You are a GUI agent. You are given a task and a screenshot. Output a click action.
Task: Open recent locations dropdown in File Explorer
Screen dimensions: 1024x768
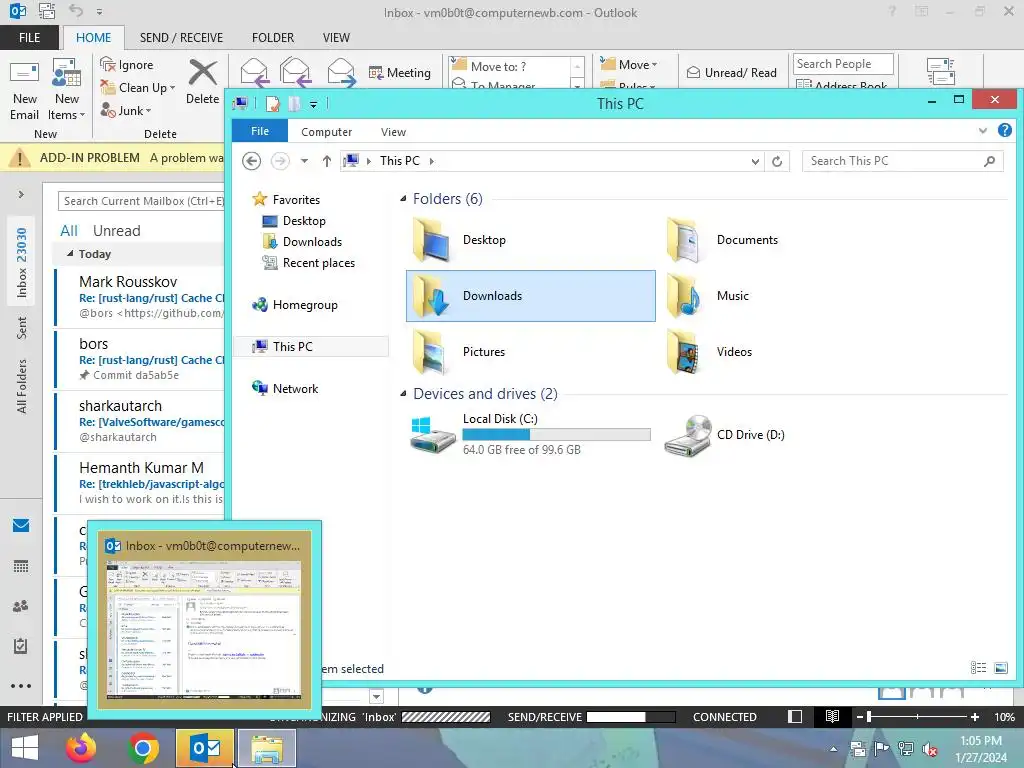click(x=304, y=161)
